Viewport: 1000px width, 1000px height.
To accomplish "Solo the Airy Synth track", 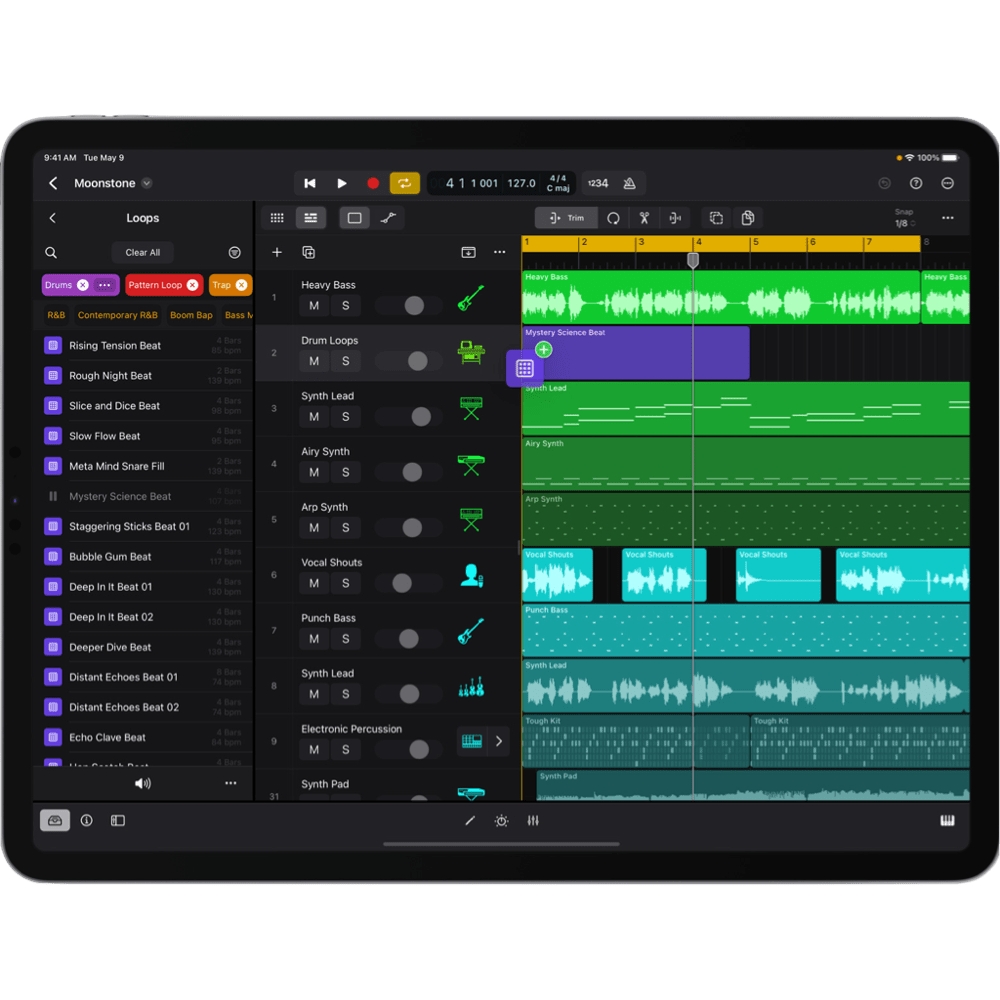I will click(x=345, y=472).
